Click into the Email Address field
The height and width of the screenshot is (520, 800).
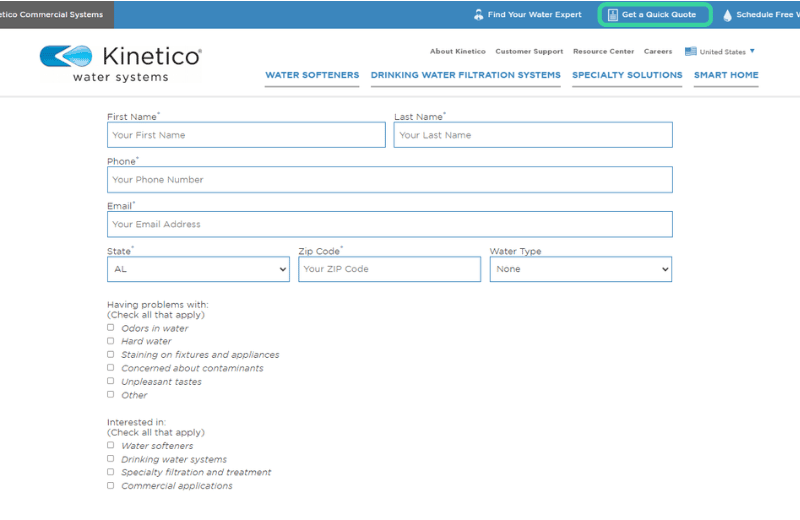tap(389, 225)
